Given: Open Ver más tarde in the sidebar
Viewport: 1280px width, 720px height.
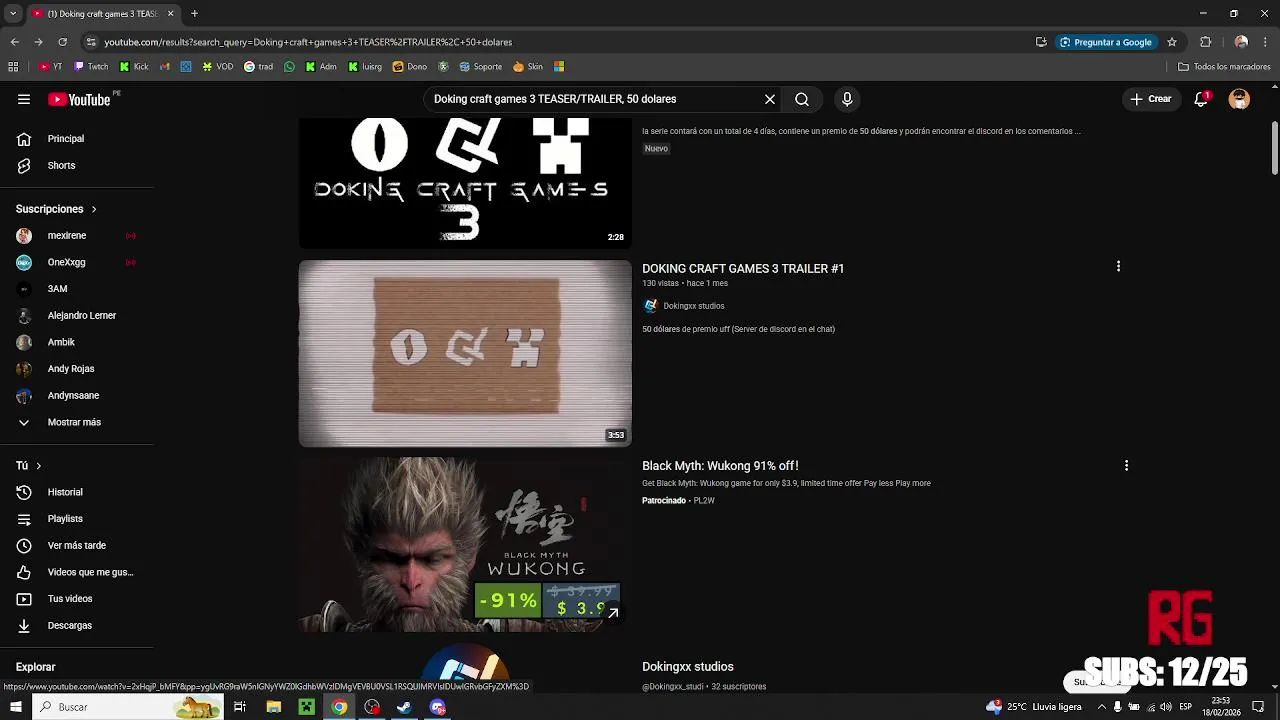Looking at the screenshot, I should coord(77,546).
